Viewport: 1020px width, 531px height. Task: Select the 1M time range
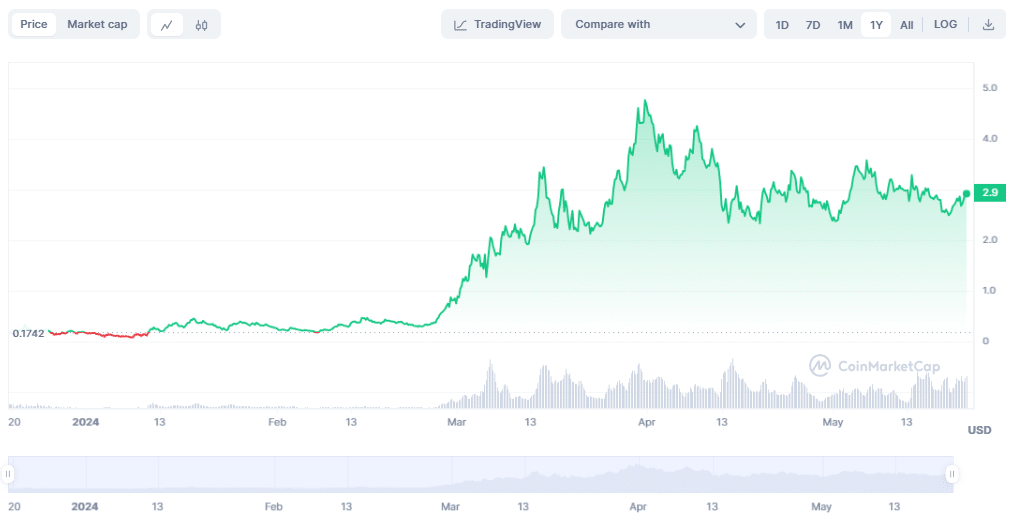pos(845,24)
